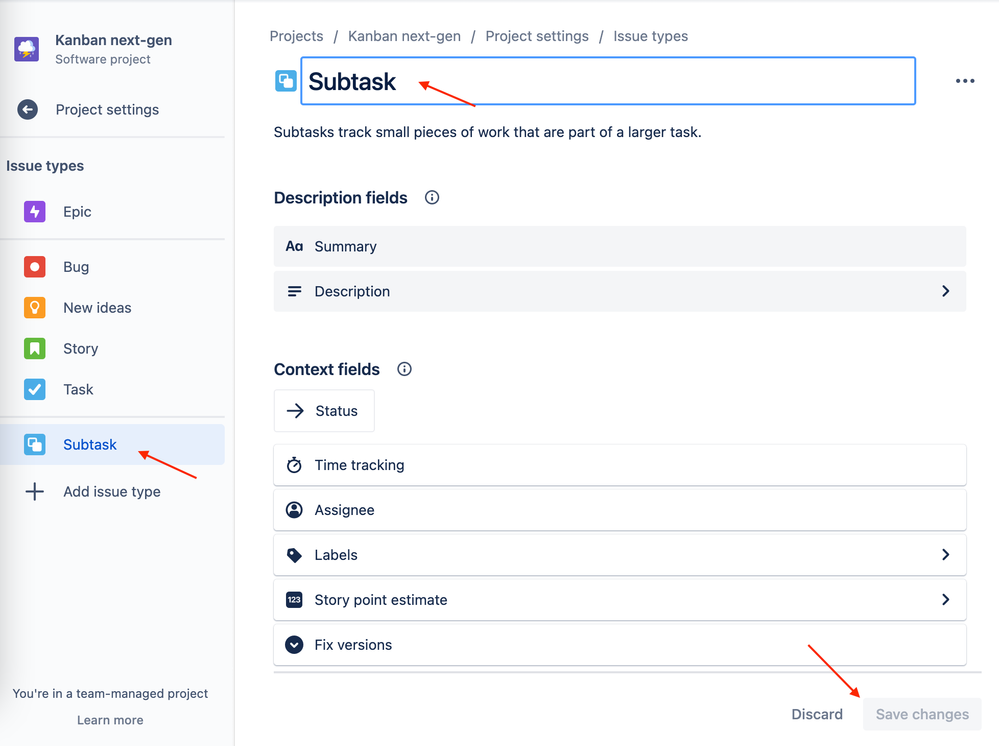Select Subtask issue type in sidebar
The image size is (999, 746).
113,444
